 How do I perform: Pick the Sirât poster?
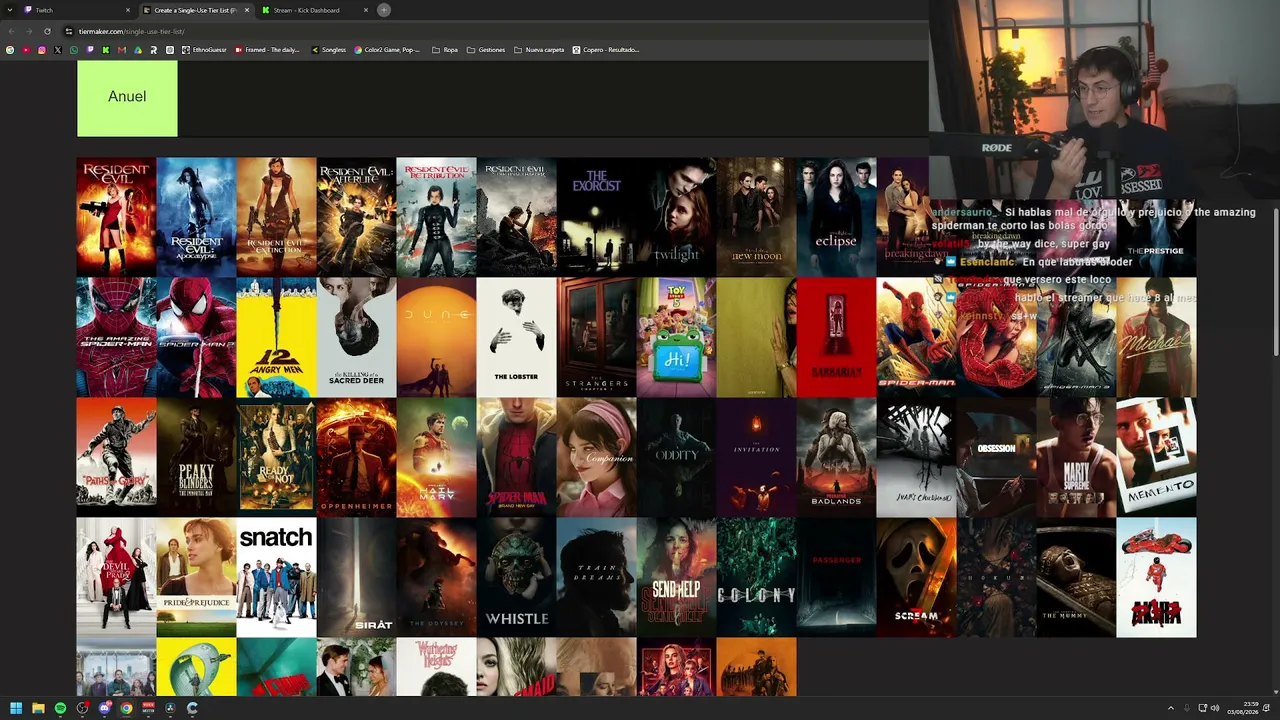tap(356, 577)
